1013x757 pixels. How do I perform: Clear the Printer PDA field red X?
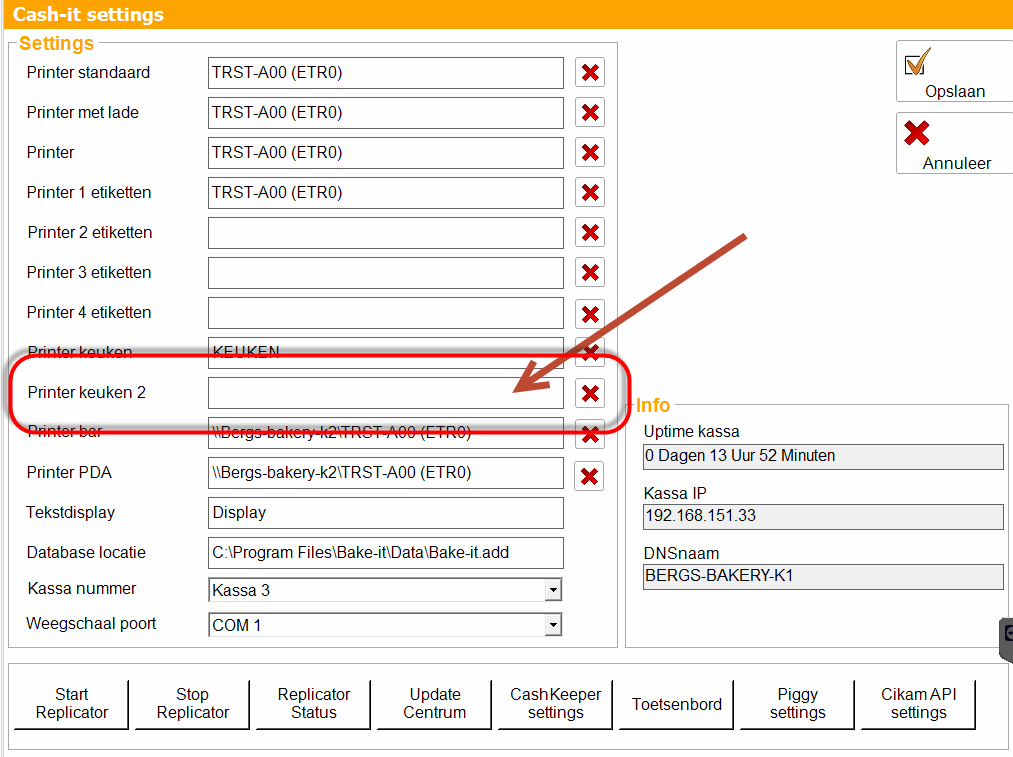tap(589, 476)
